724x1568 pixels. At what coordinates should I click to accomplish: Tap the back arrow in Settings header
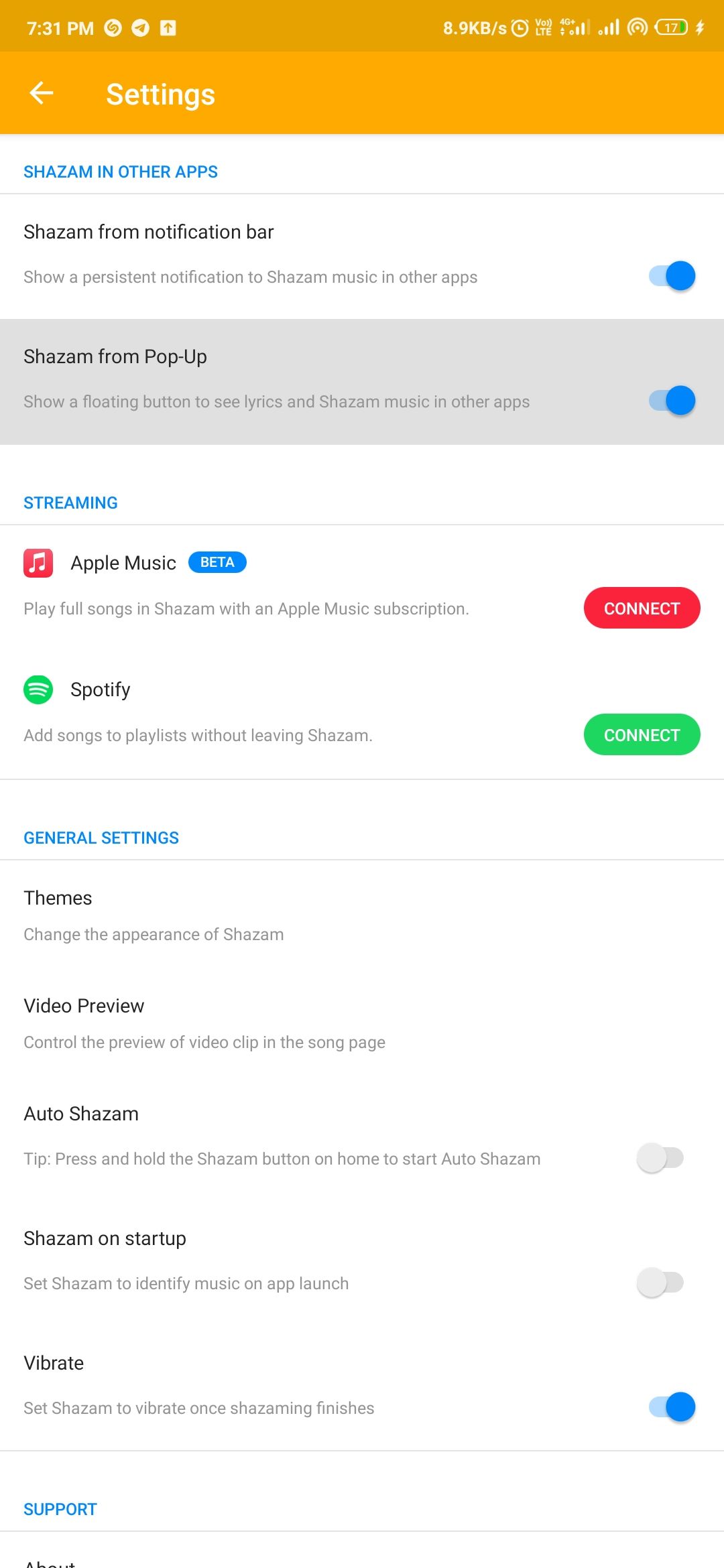pos(42,93)
